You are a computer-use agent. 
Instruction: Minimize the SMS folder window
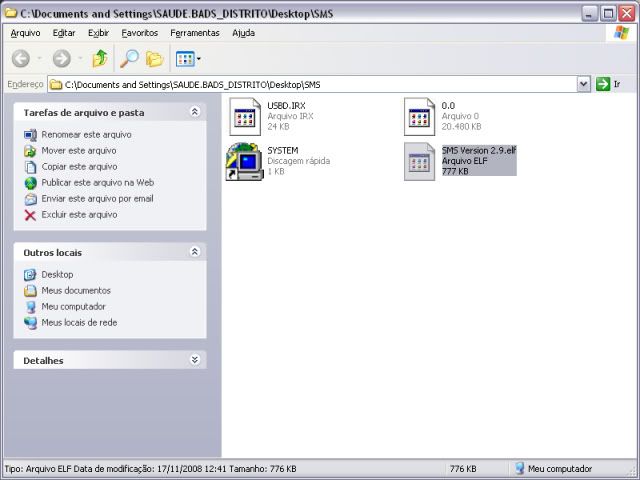click(x=589, y=13)
